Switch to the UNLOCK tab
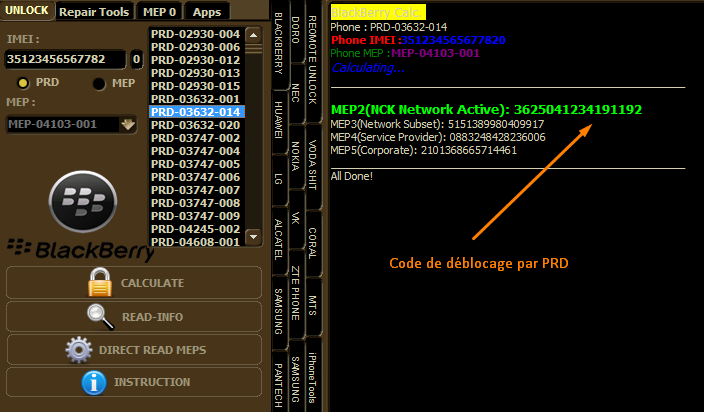This screenshot has height=412, width=704. click(27, 10)
